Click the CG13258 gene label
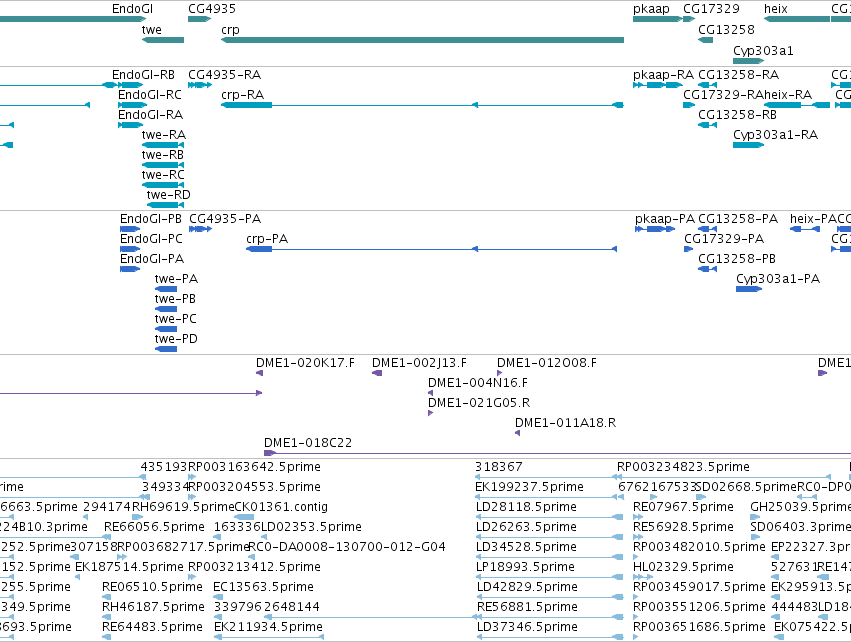The height and width of the screenshot is (642, 851). click(726, 29)
